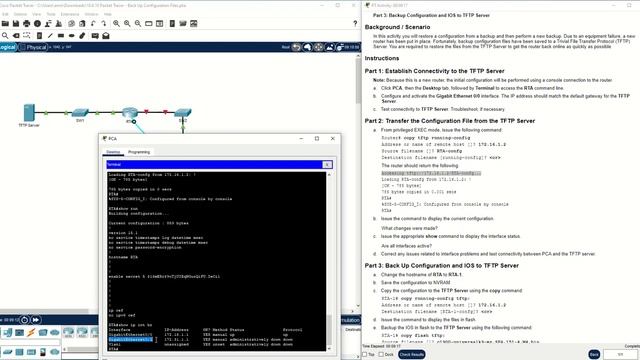Screen dimensions: 640x360
Task: Set tiled background image icon
Action: (329, 47)
